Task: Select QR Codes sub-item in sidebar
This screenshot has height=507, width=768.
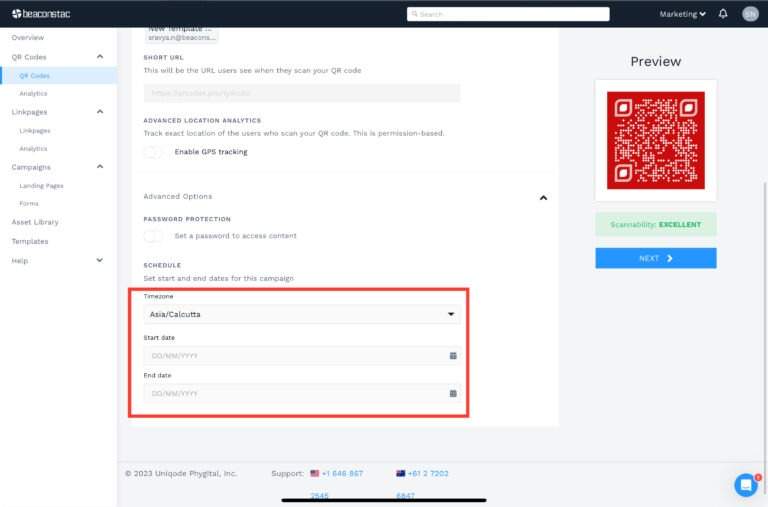Action: [34, 76]
